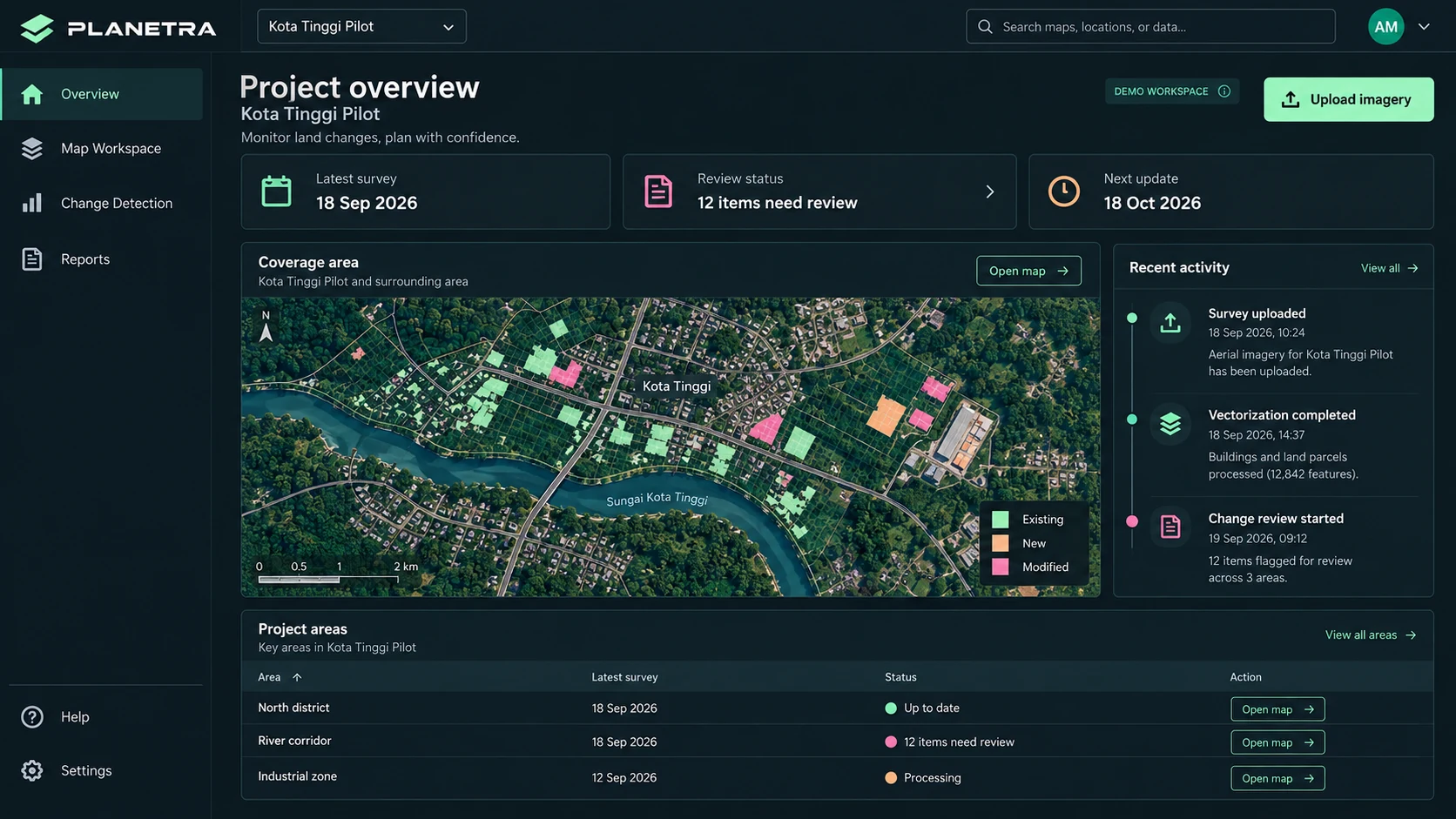Click the Survey uploaded activity title

pos(1257,313)
